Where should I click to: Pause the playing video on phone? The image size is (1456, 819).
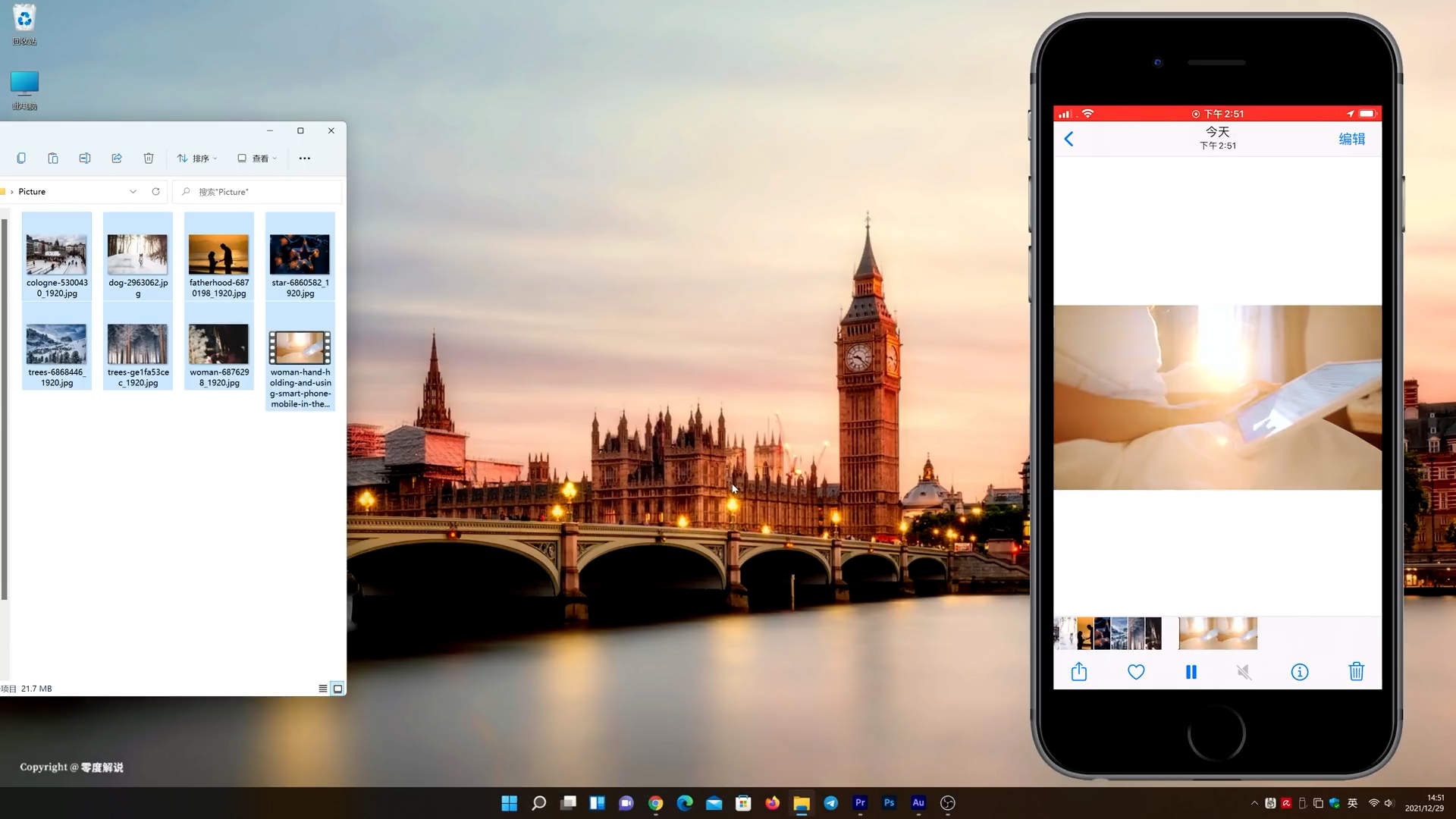(x=1191, y=672)
